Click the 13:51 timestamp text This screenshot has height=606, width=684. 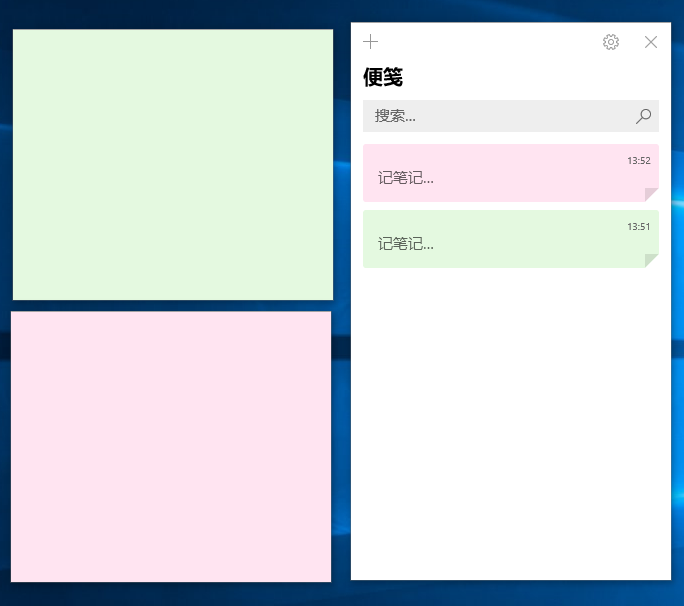coord(639,226)
